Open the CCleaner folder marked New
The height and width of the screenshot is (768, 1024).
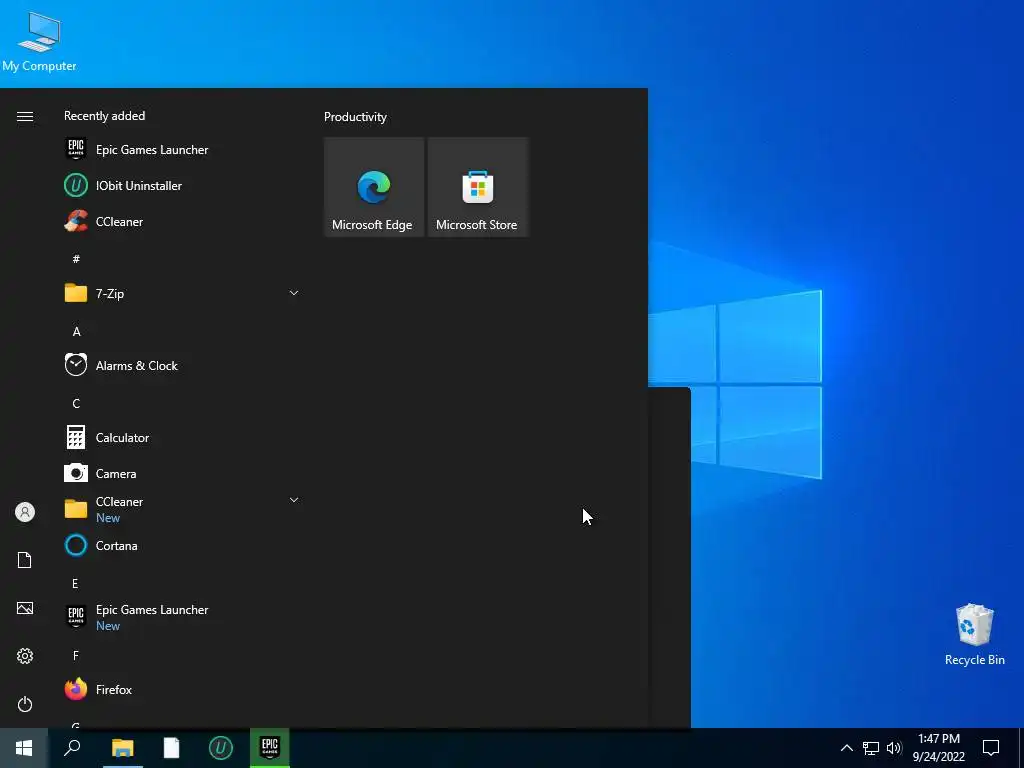click(182, 509)
